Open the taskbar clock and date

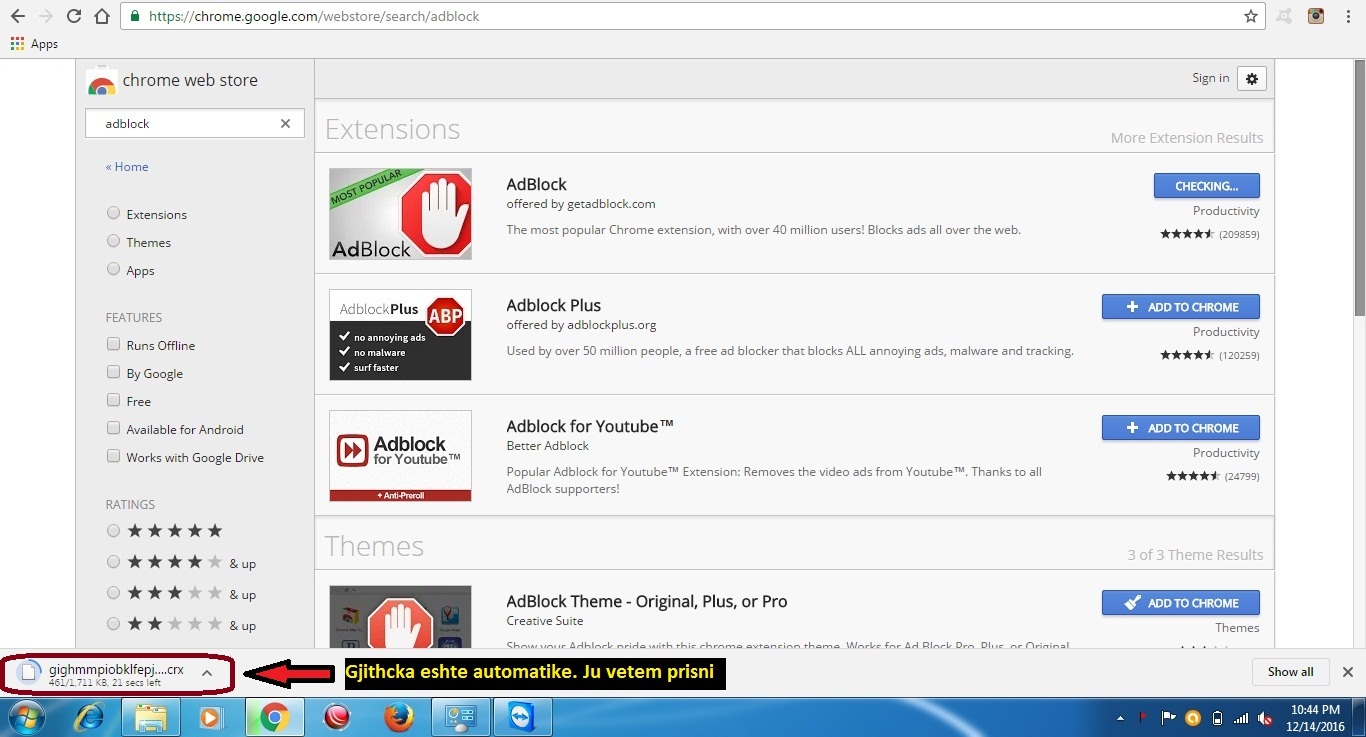point(1316,718)
